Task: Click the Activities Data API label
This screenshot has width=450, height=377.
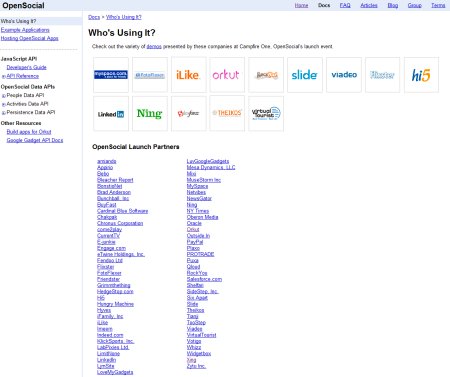Action: [27, 104]
